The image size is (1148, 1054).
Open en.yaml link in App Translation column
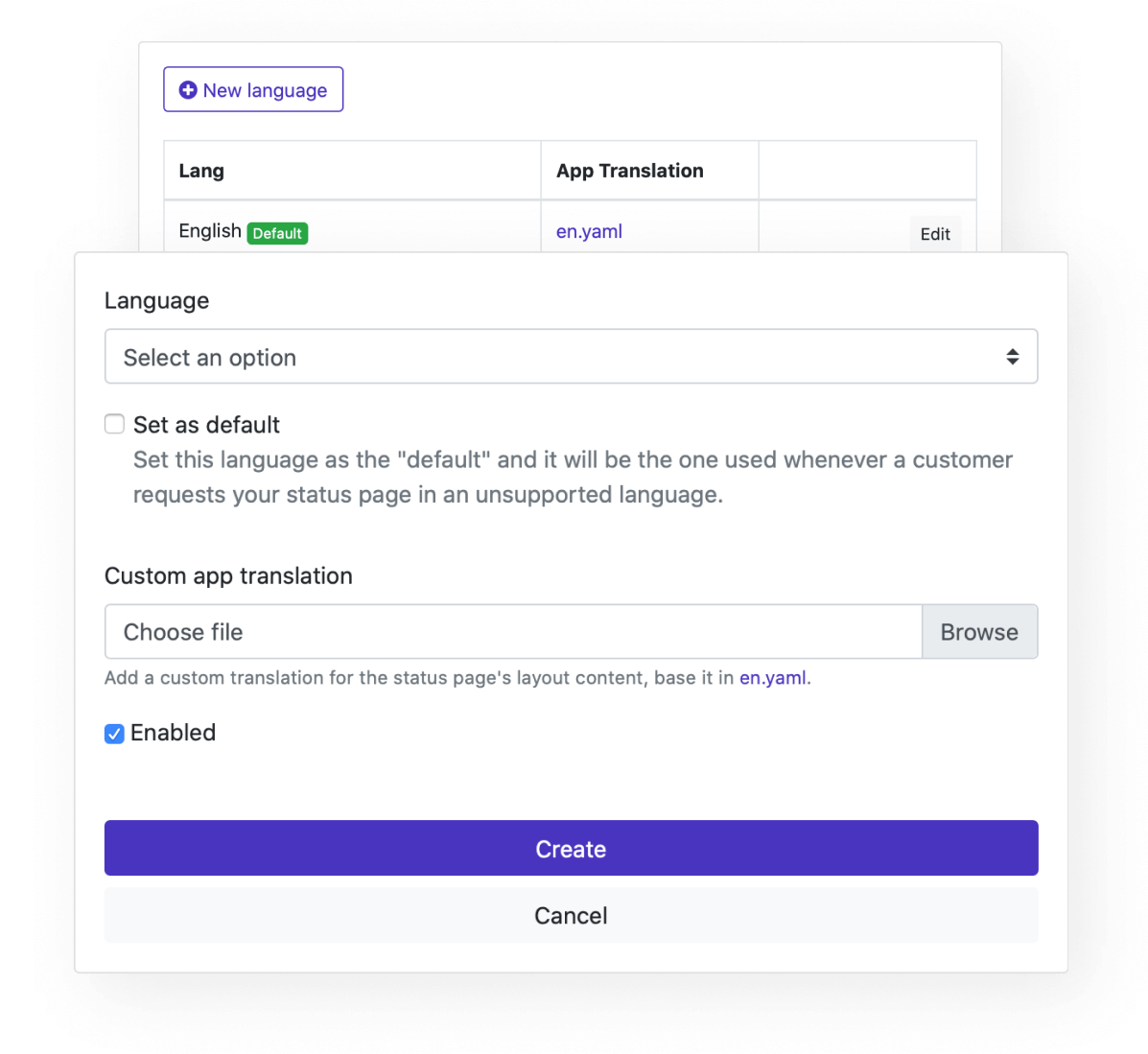[x=590, y=231]
